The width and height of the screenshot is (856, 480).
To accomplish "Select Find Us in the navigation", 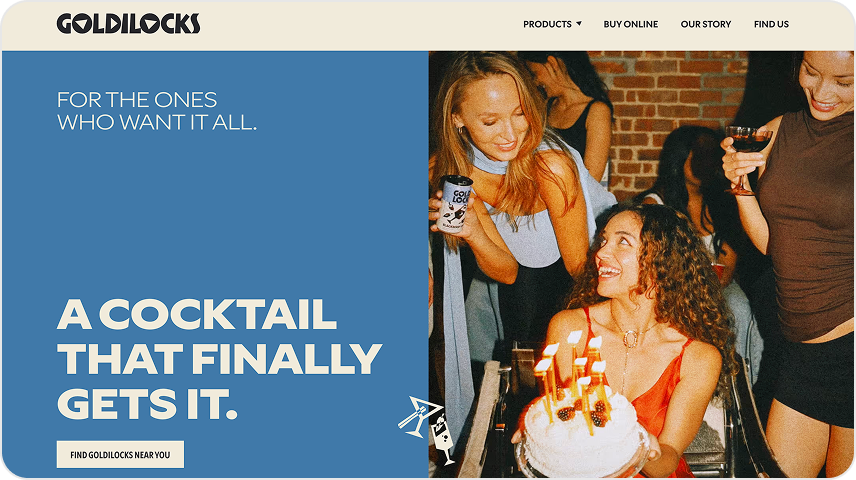I will (x=771, y=24).
